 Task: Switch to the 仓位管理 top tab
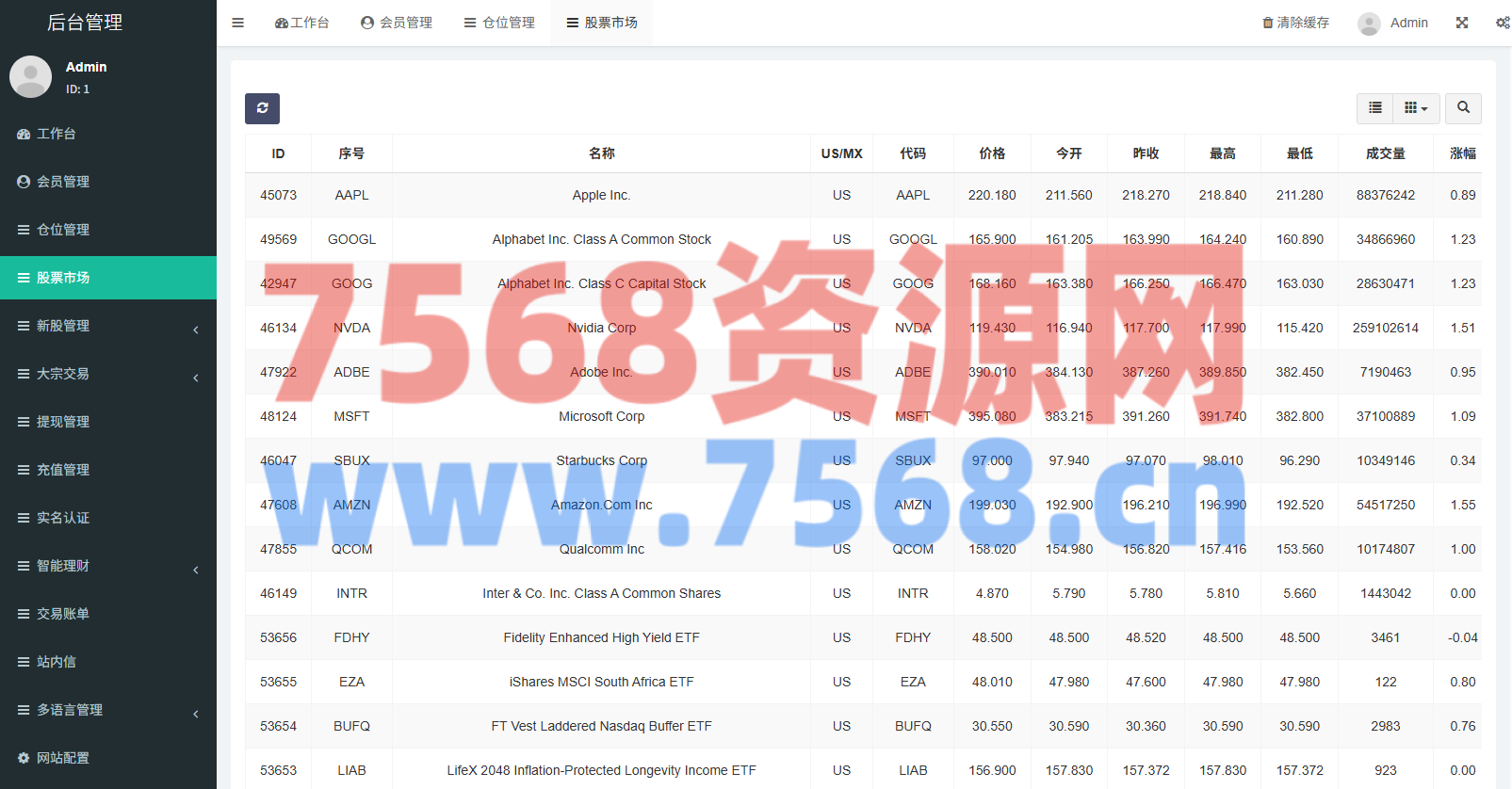(x=499, y=23)
